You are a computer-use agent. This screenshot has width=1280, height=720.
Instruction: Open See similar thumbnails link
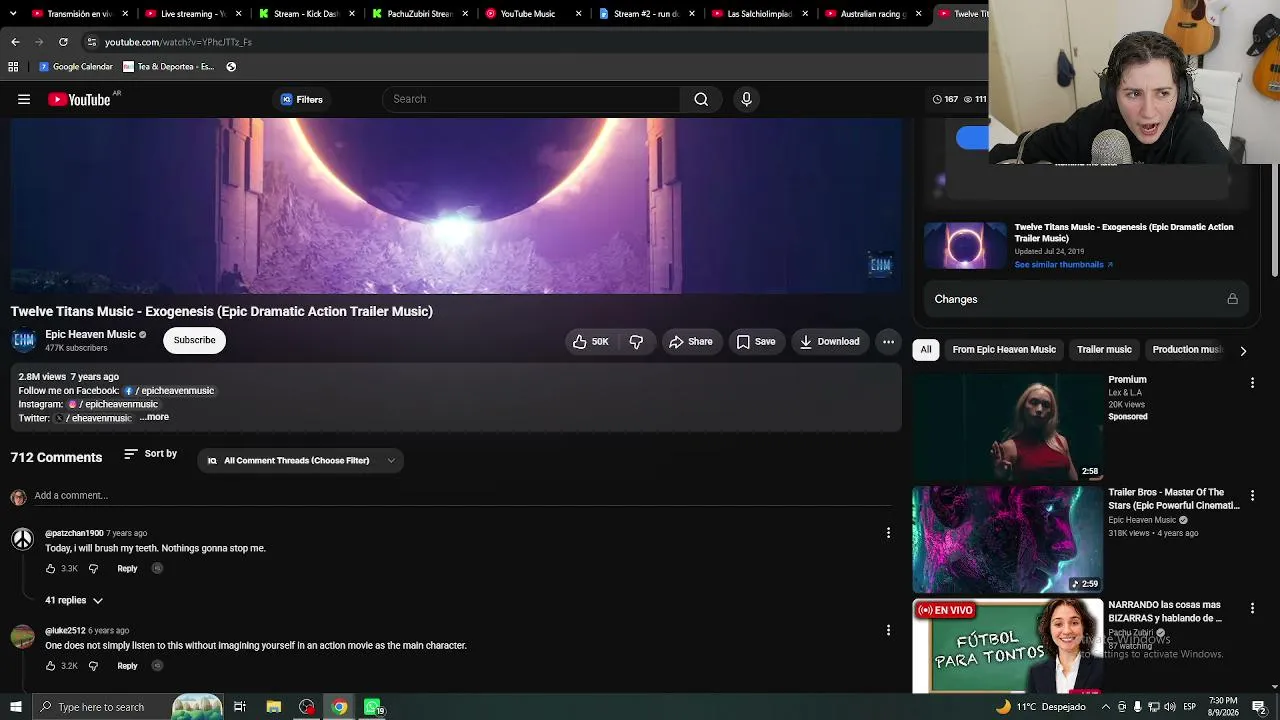1063,265
